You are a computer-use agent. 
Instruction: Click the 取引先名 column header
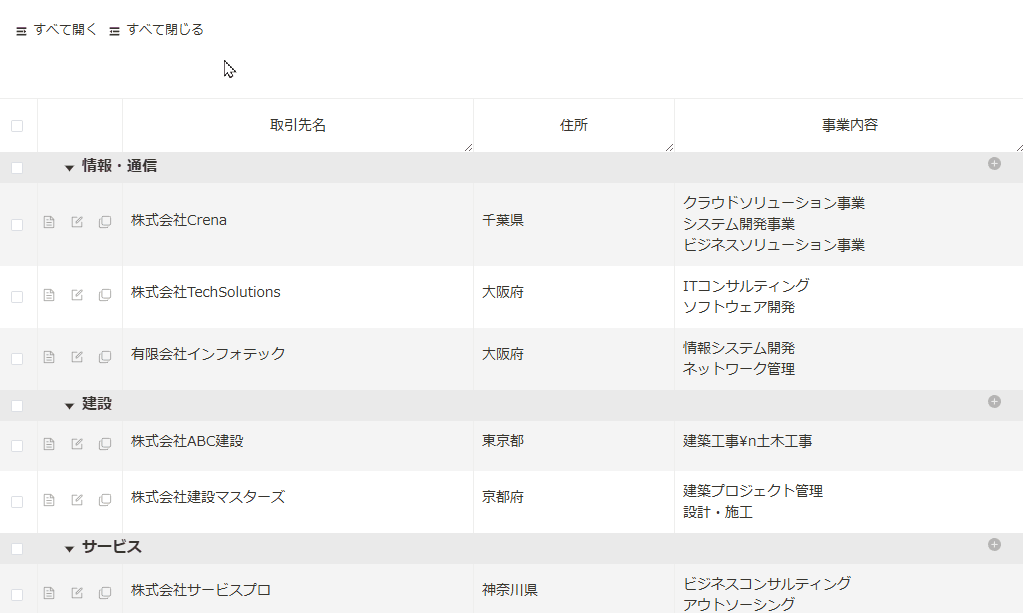tap(298, 126)
